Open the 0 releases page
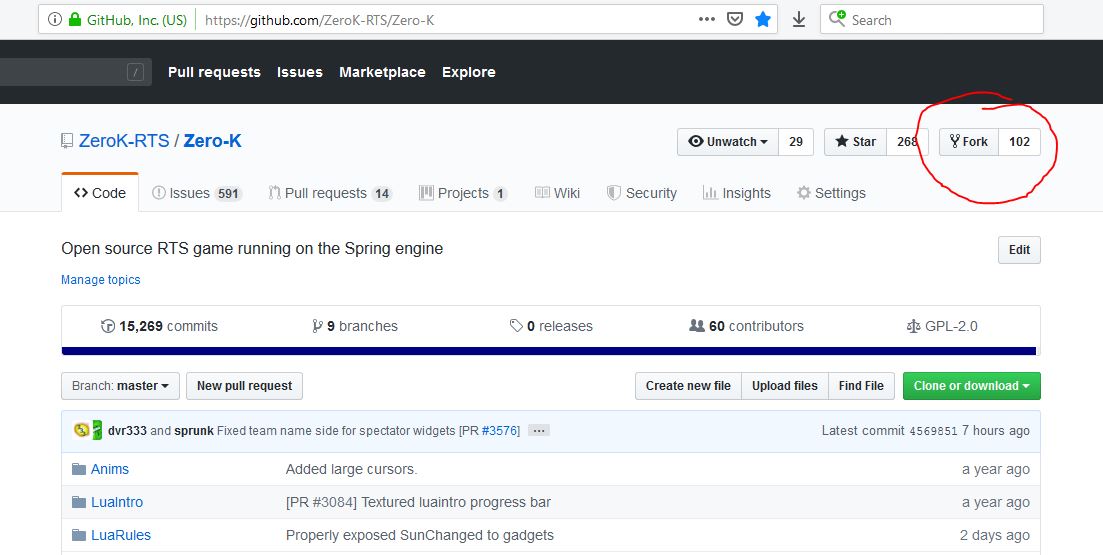 pyautogui.click(x=552, y=326)
